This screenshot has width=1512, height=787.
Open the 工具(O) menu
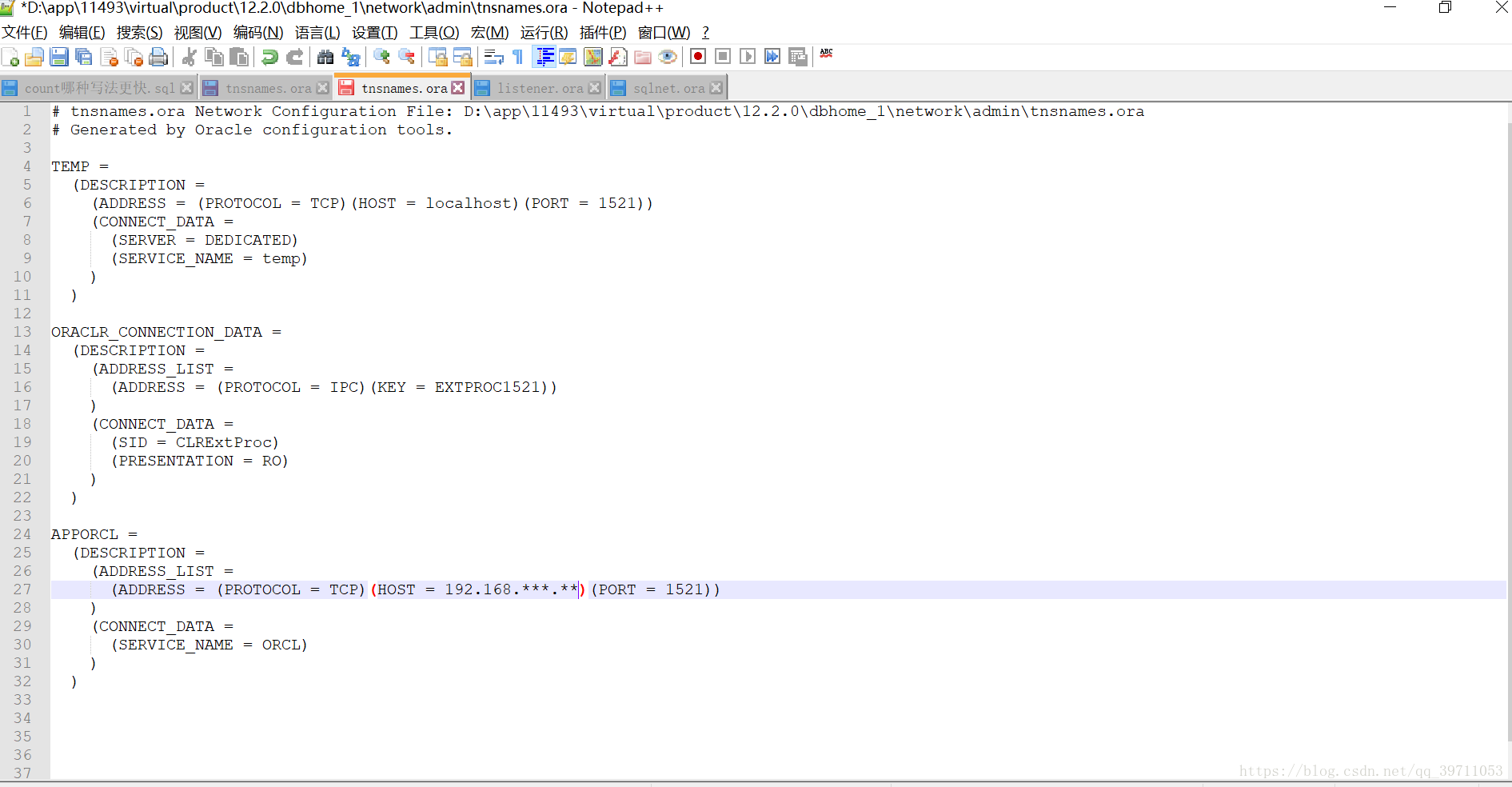pos(434,33)
